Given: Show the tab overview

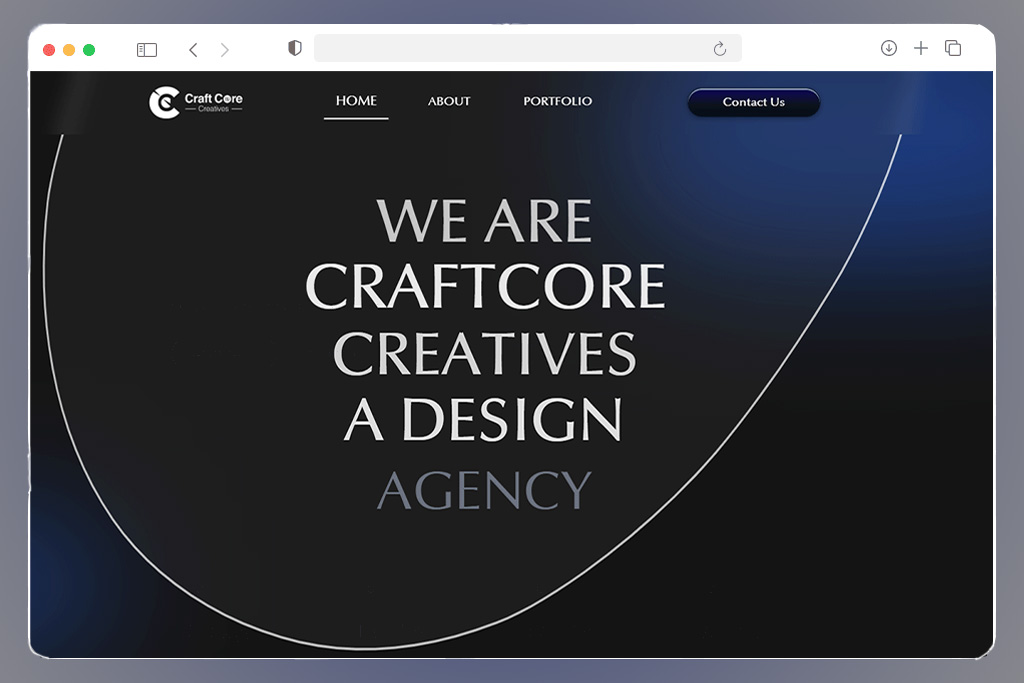Looking at the screenshot, I should (x=953, y=48).
